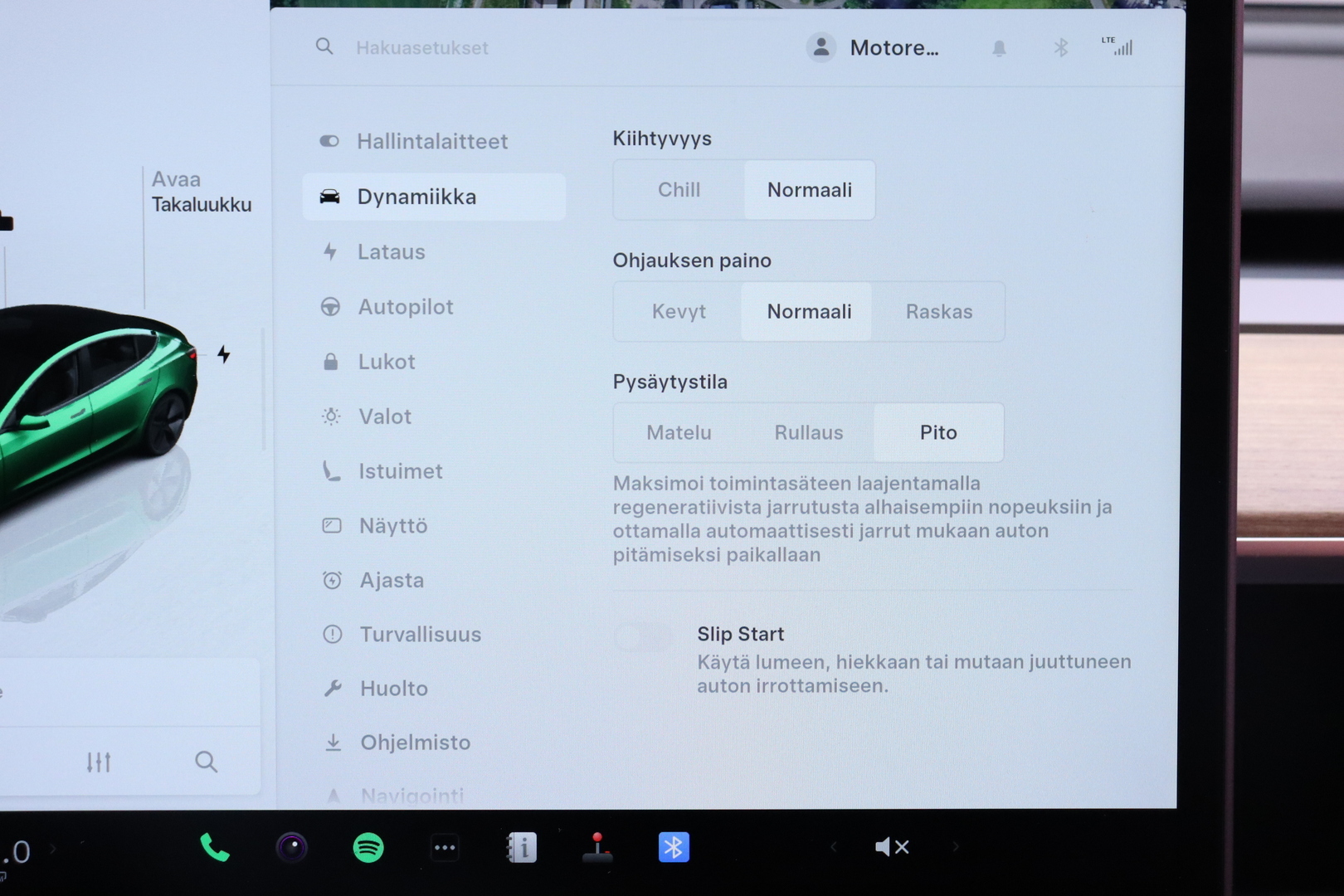Launch Spotify from the bottom bar

368,848
